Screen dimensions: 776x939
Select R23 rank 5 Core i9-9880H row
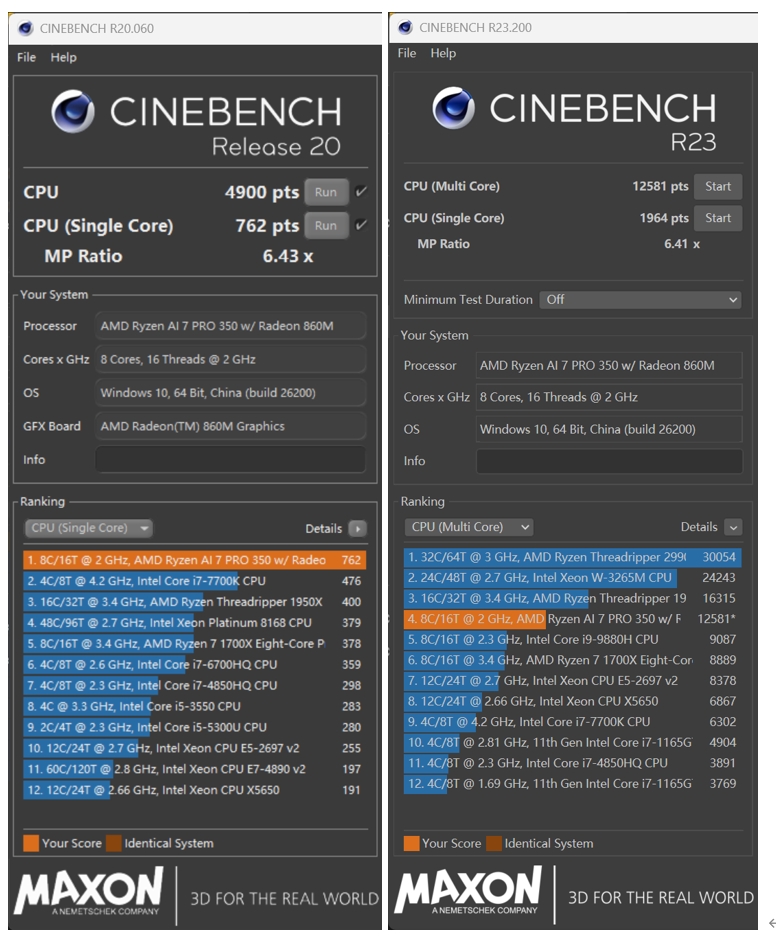[572, 640]
